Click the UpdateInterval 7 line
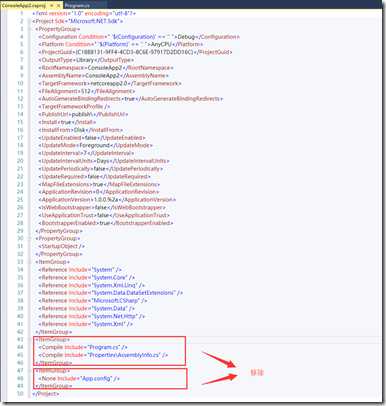 tap(86, 153)
